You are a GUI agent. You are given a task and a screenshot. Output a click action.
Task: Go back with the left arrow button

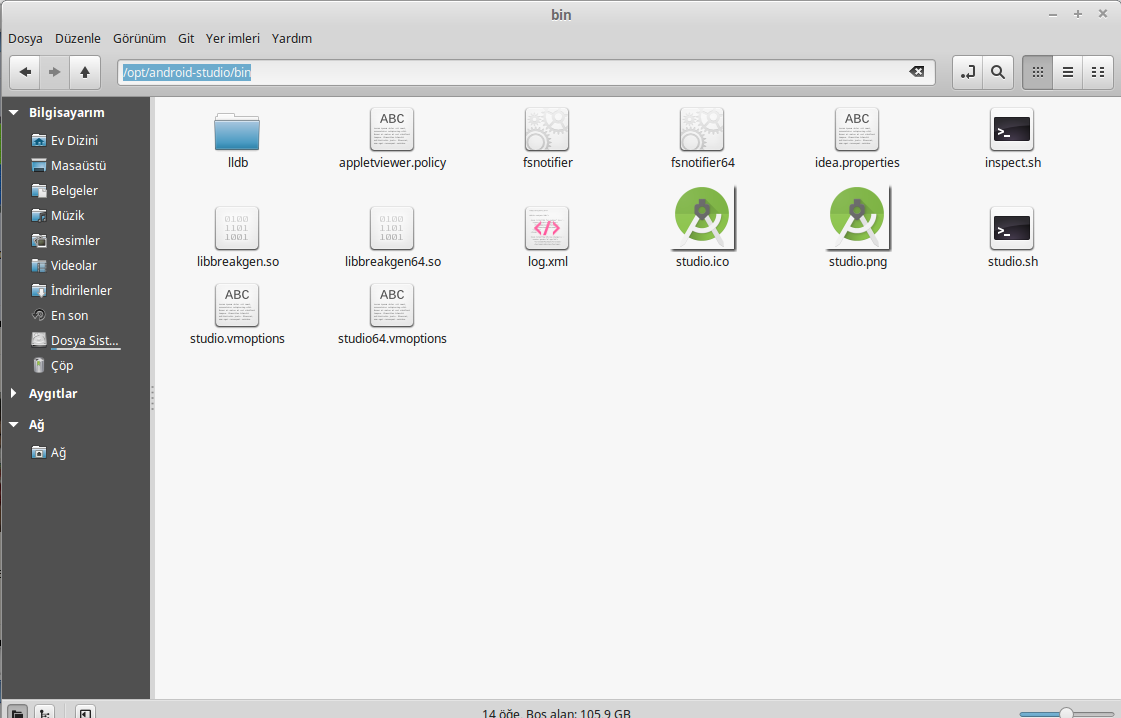25,72
